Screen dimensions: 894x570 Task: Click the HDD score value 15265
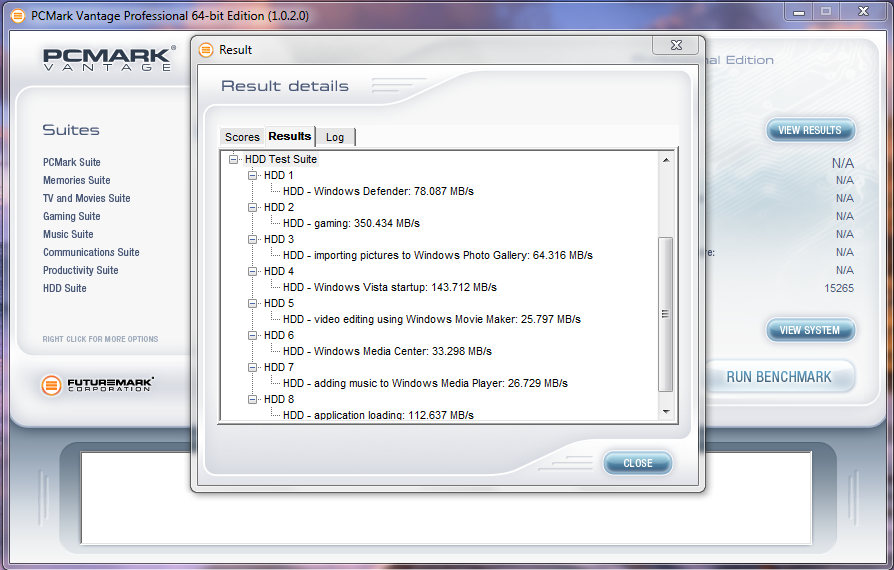coord(839,288)
